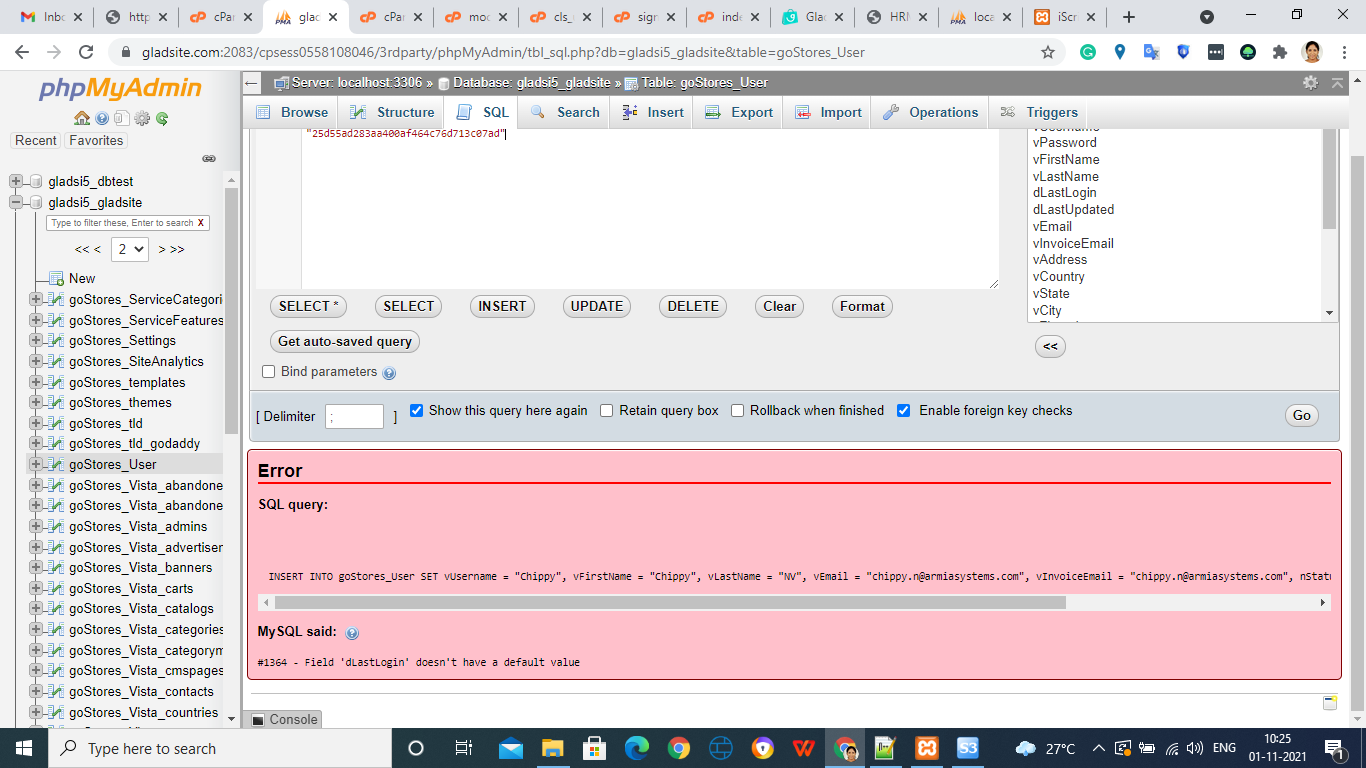Viewport: 1366px width, 768px height.
Task: Enable the Bind parameters checkbox
Action: pyautogui.click(x=268, y=372)
